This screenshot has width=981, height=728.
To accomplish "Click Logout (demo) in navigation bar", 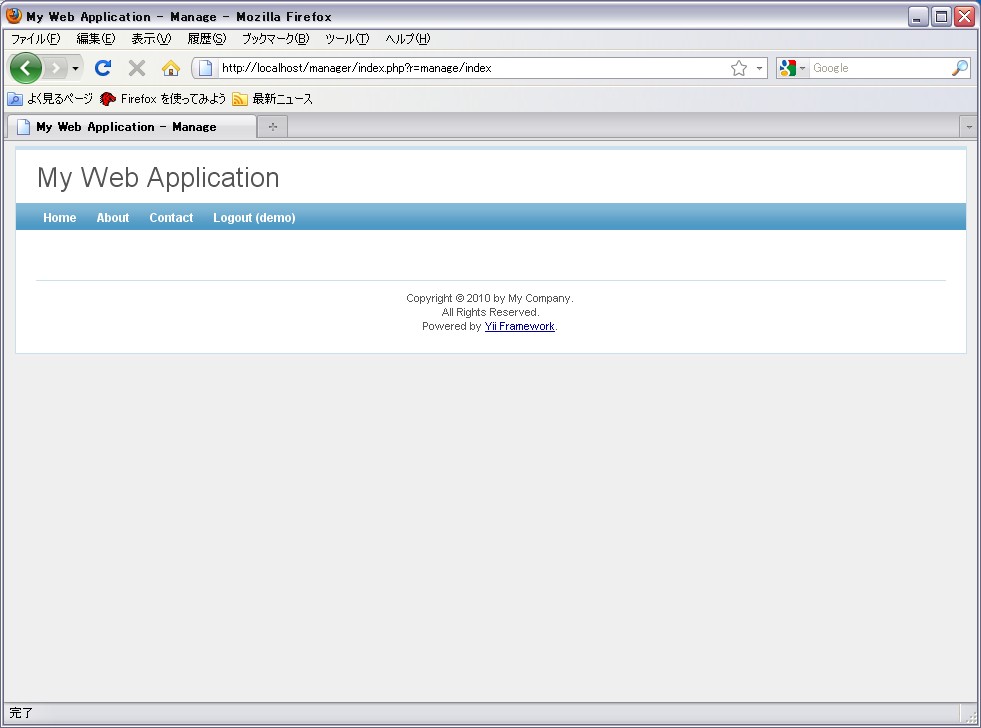I will pos(254,218).
